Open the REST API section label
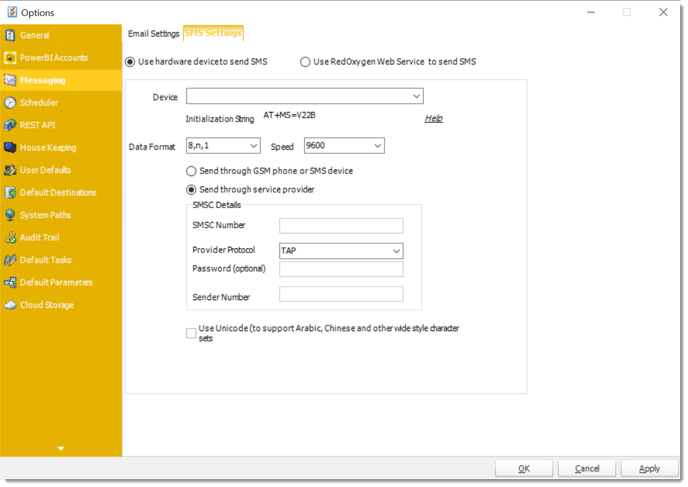The width and height of the screenshot is (688, 487). [x=38, y=125]
